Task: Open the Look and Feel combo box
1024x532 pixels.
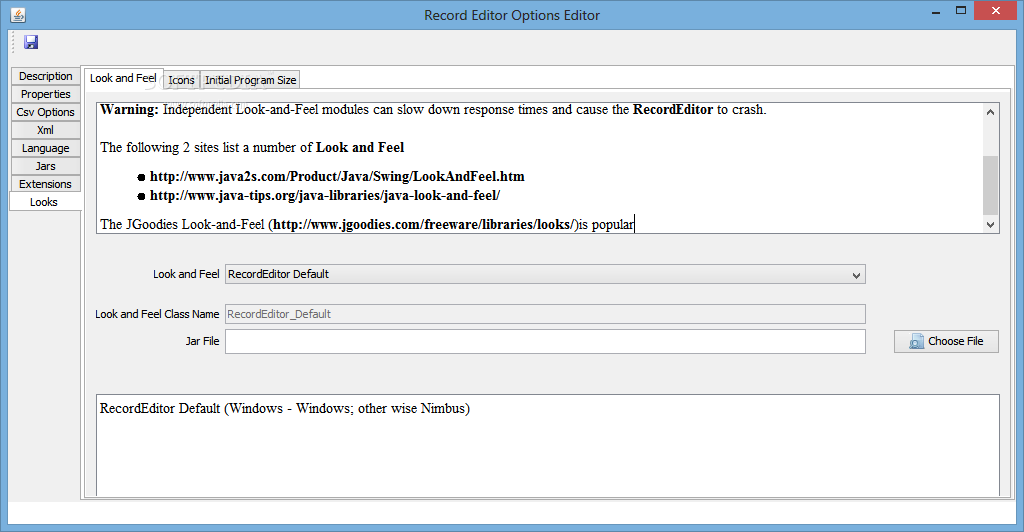Action: click(x=545, y=274)
